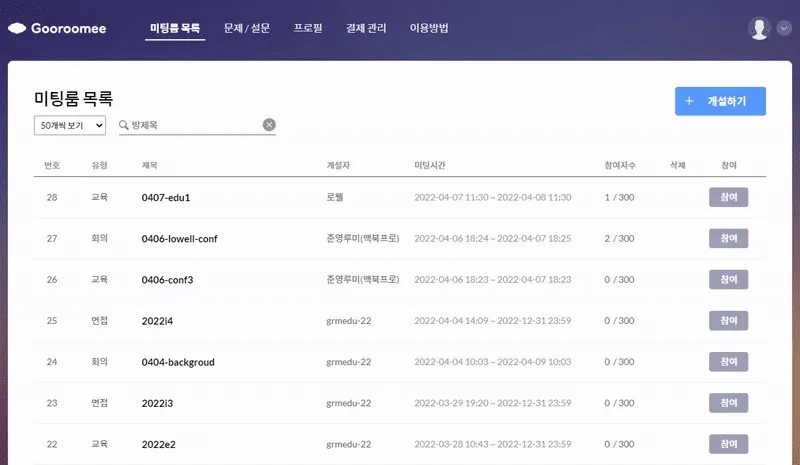Image resolution: width=800 pixels, height=465 pixels.
Task: Select row number 28
Action: click(52, 197)
